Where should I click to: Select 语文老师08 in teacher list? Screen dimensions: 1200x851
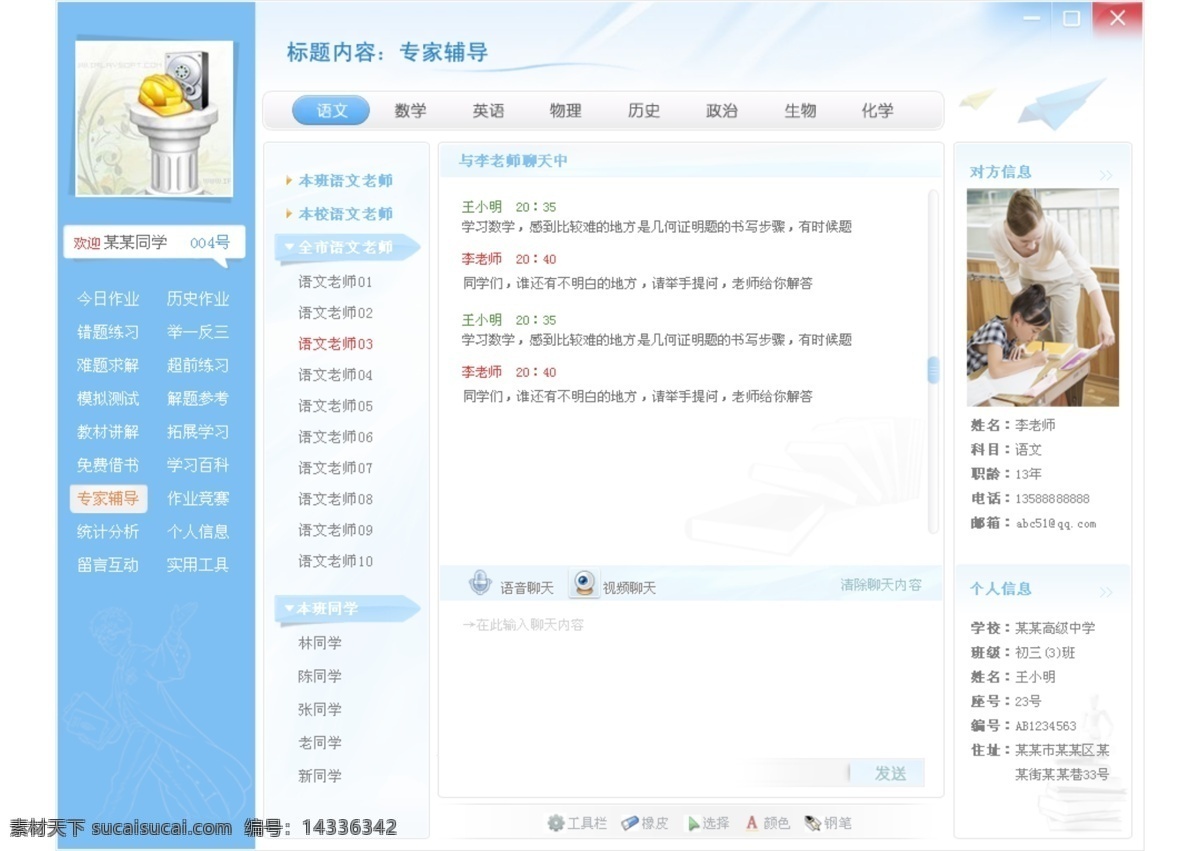[335, 499]
